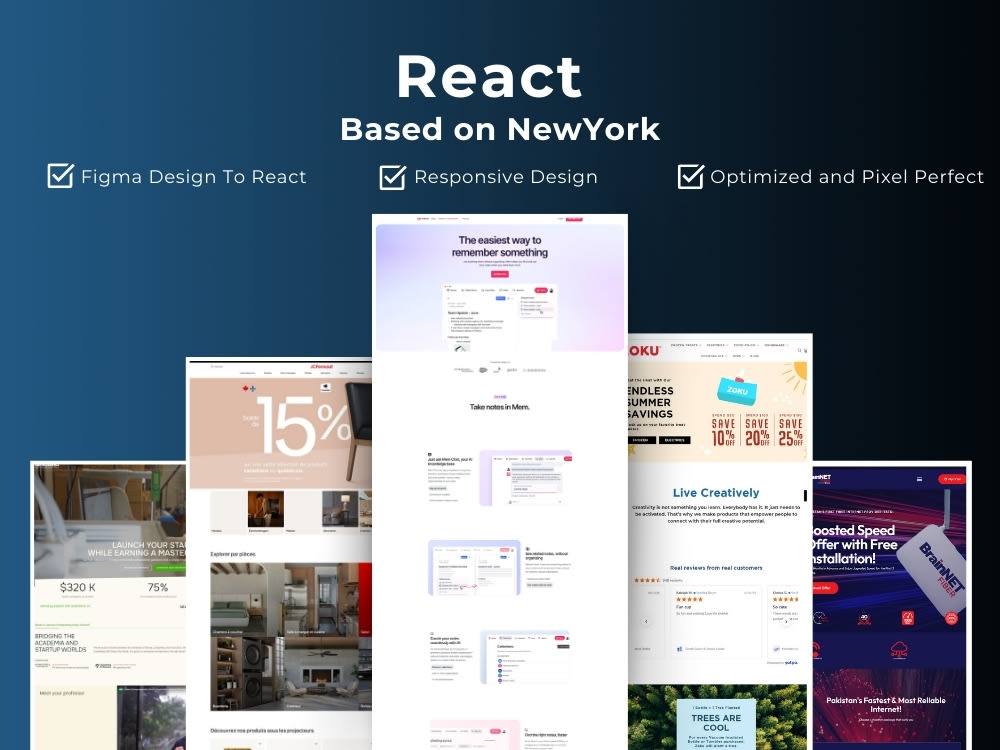Click the red button in BrainNET header

pos(952,479)
